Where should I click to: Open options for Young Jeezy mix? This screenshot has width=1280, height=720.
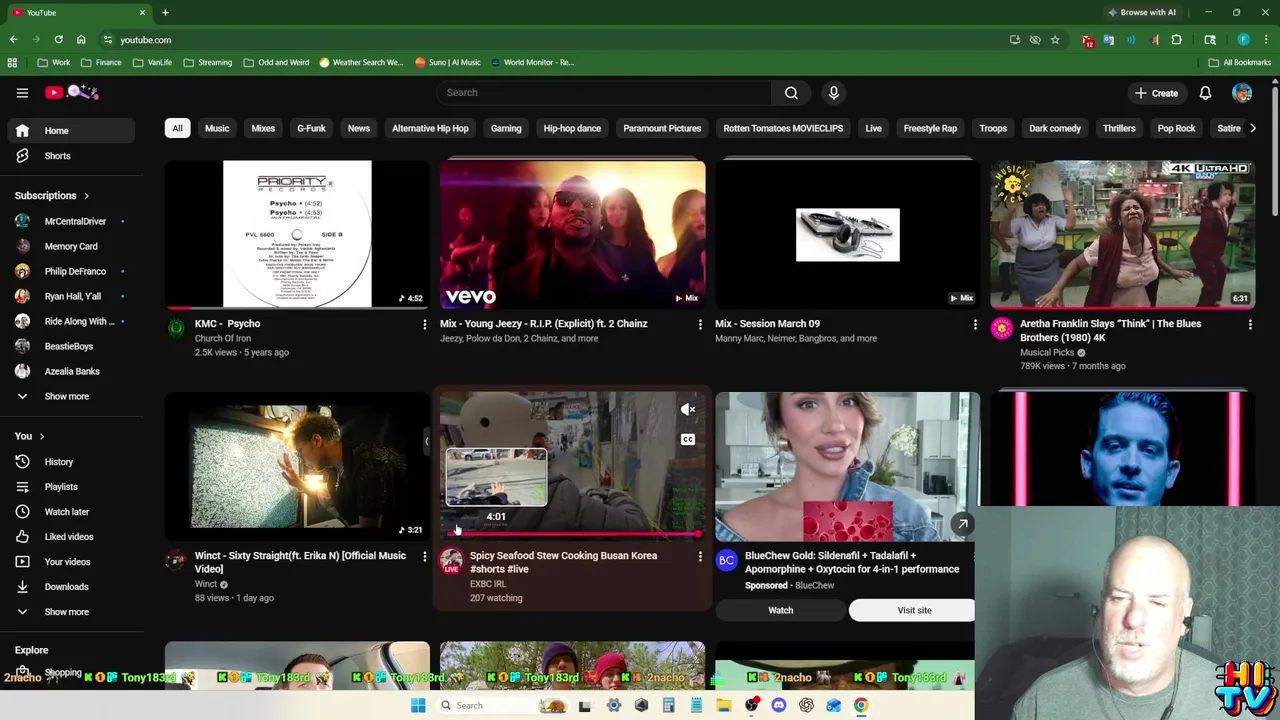pyautogui.click(x=700, y=325)
